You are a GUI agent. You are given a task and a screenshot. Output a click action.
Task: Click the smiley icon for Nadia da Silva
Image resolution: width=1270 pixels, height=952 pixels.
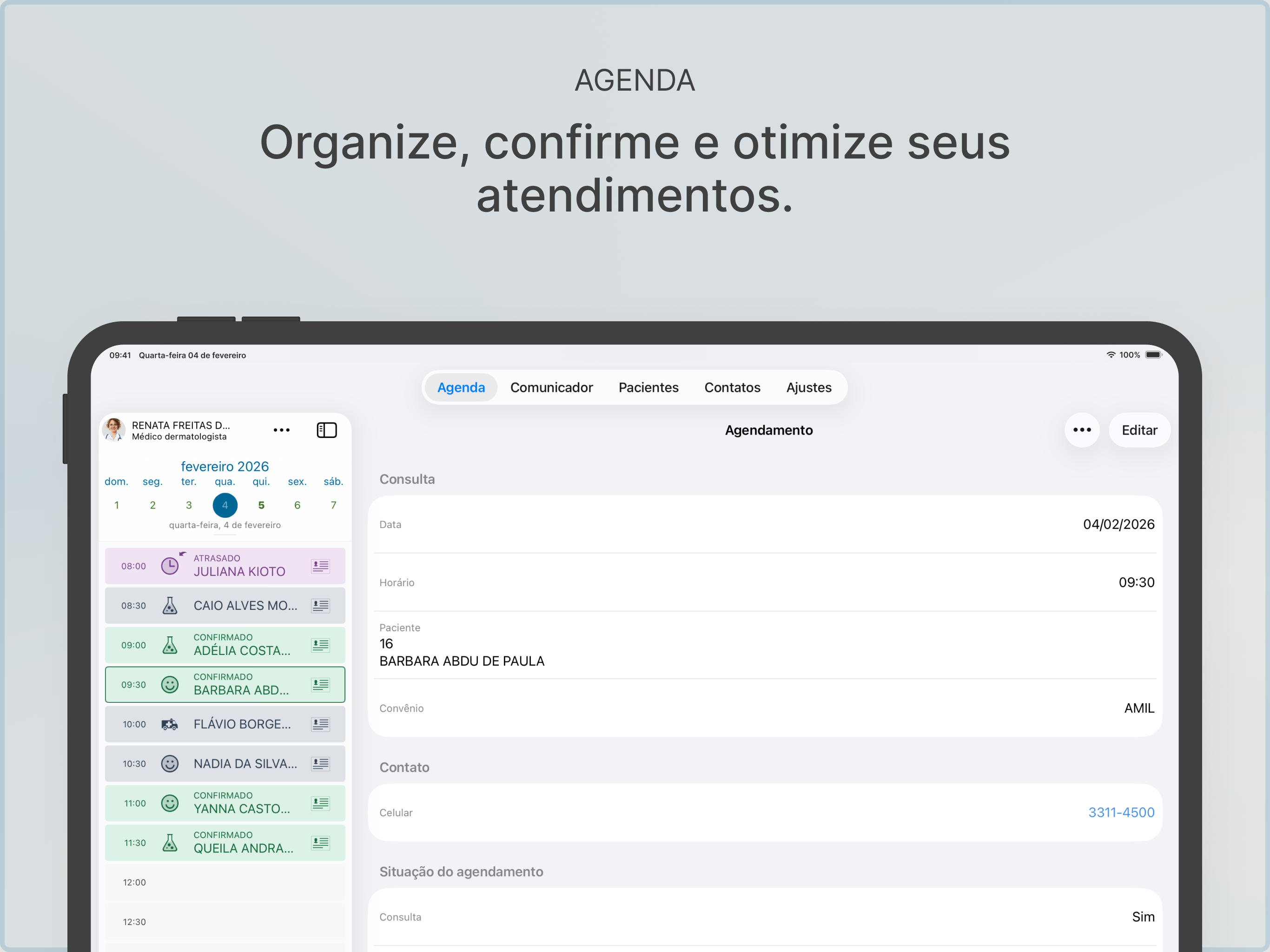[170, 764]
